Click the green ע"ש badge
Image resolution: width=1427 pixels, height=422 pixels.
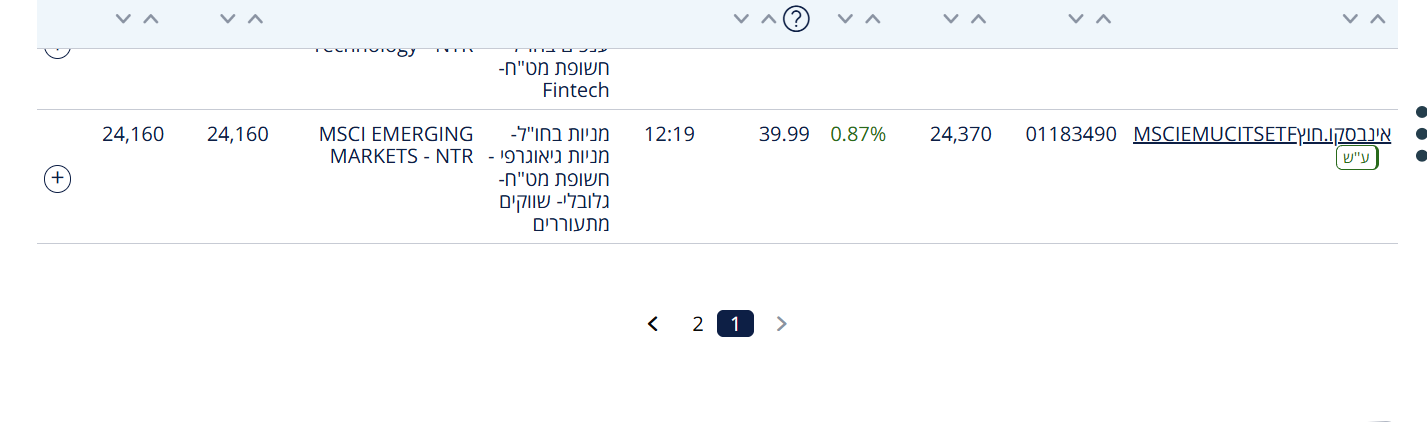point(1357,157)
